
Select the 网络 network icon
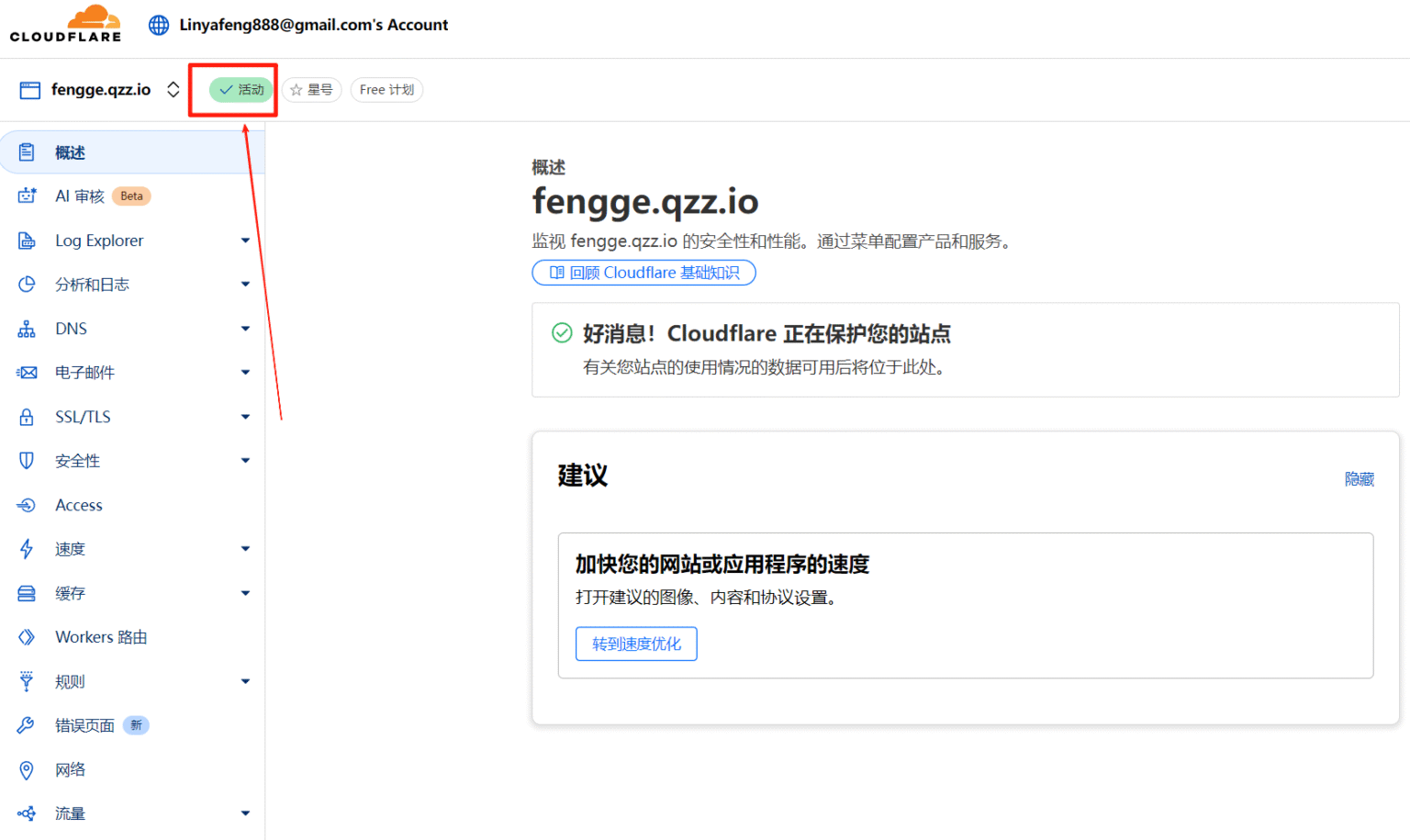pos(27,769)
